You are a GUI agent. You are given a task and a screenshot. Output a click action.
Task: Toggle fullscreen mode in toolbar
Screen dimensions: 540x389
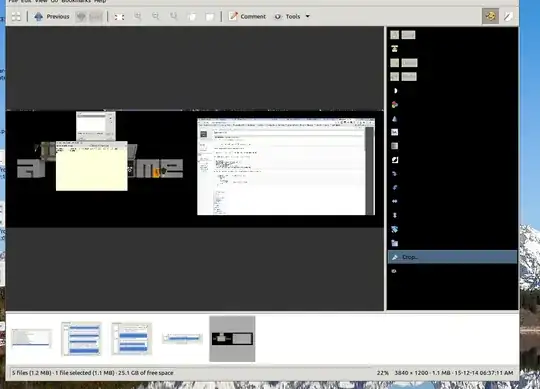pos(119,17)
